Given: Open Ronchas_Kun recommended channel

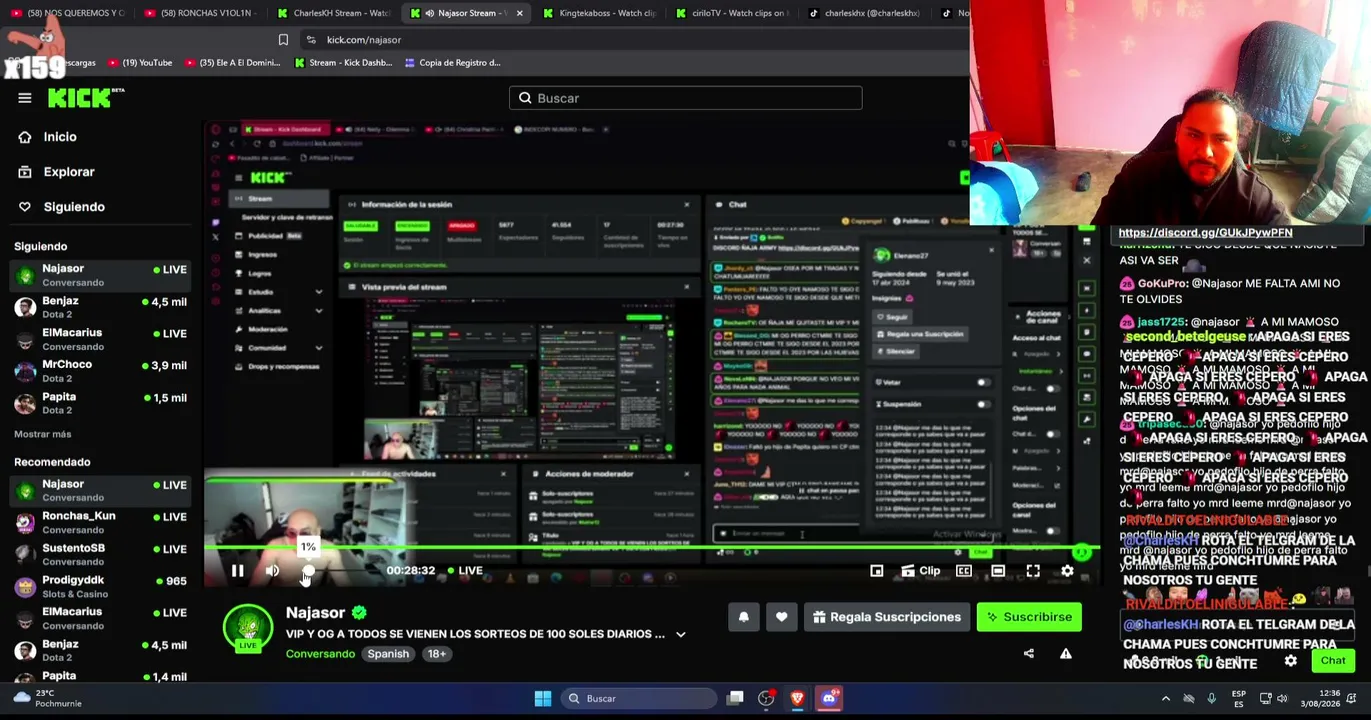Looking at the screenshot, I should click(x=100, y=522).
